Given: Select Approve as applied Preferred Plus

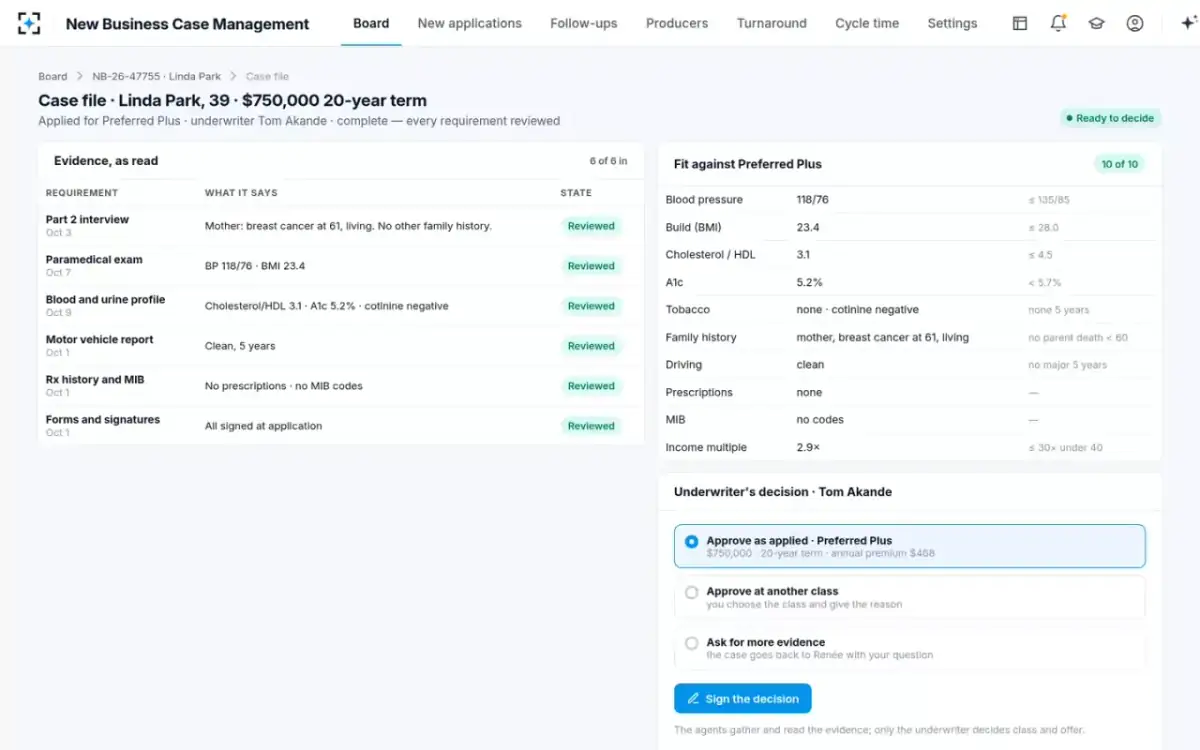Looking at the screenshot, I should point(910,546).
